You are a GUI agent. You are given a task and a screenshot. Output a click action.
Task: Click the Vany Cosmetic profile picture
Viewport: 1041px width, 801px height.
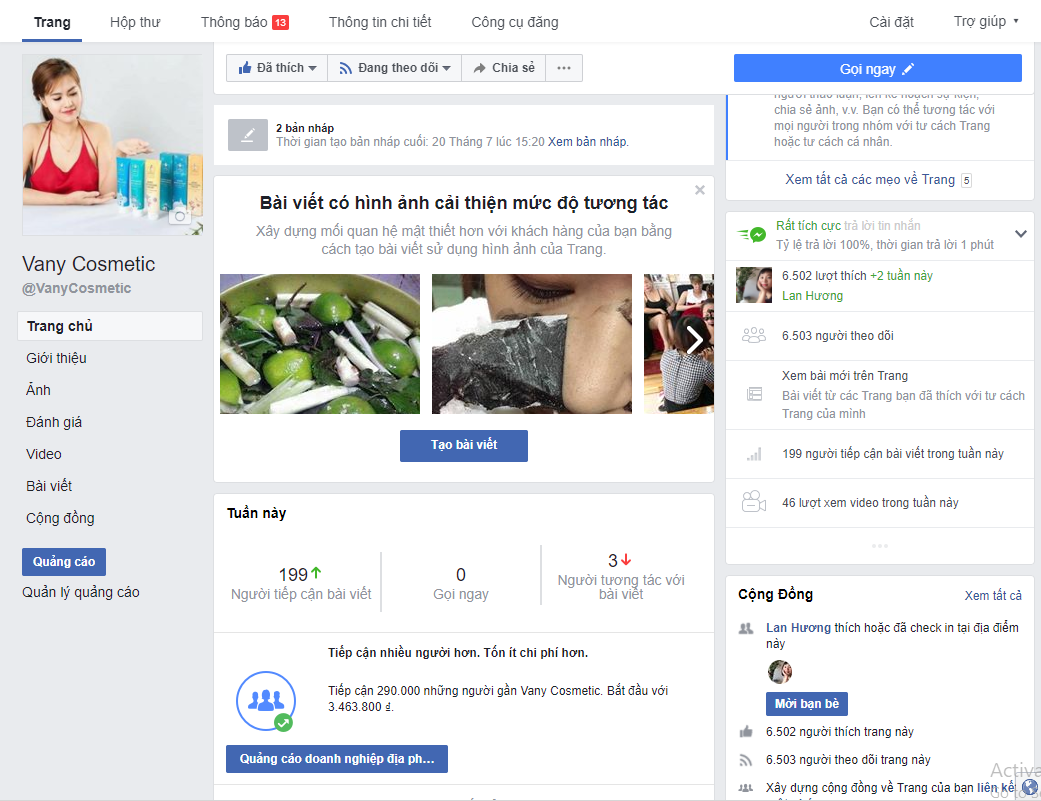(112, 145)
